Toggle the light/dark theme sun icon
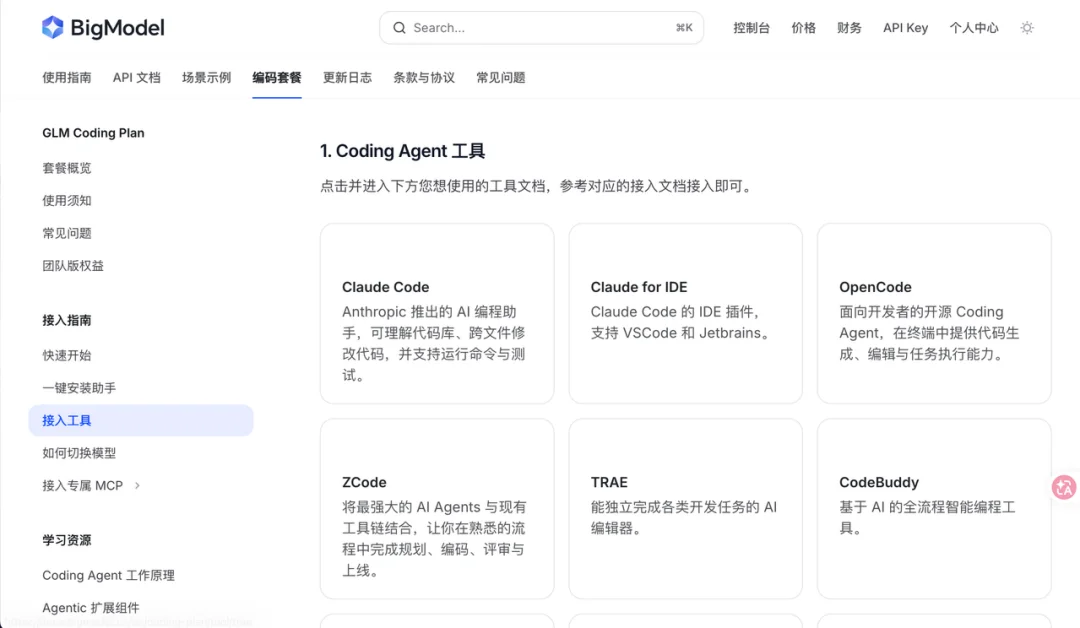1080x628 pixels. pos(1027,28)
